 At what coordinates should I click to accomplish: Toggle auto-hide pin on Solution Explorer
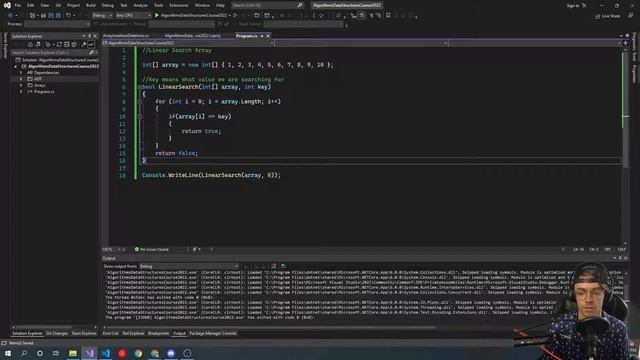(x=89, y=36)
